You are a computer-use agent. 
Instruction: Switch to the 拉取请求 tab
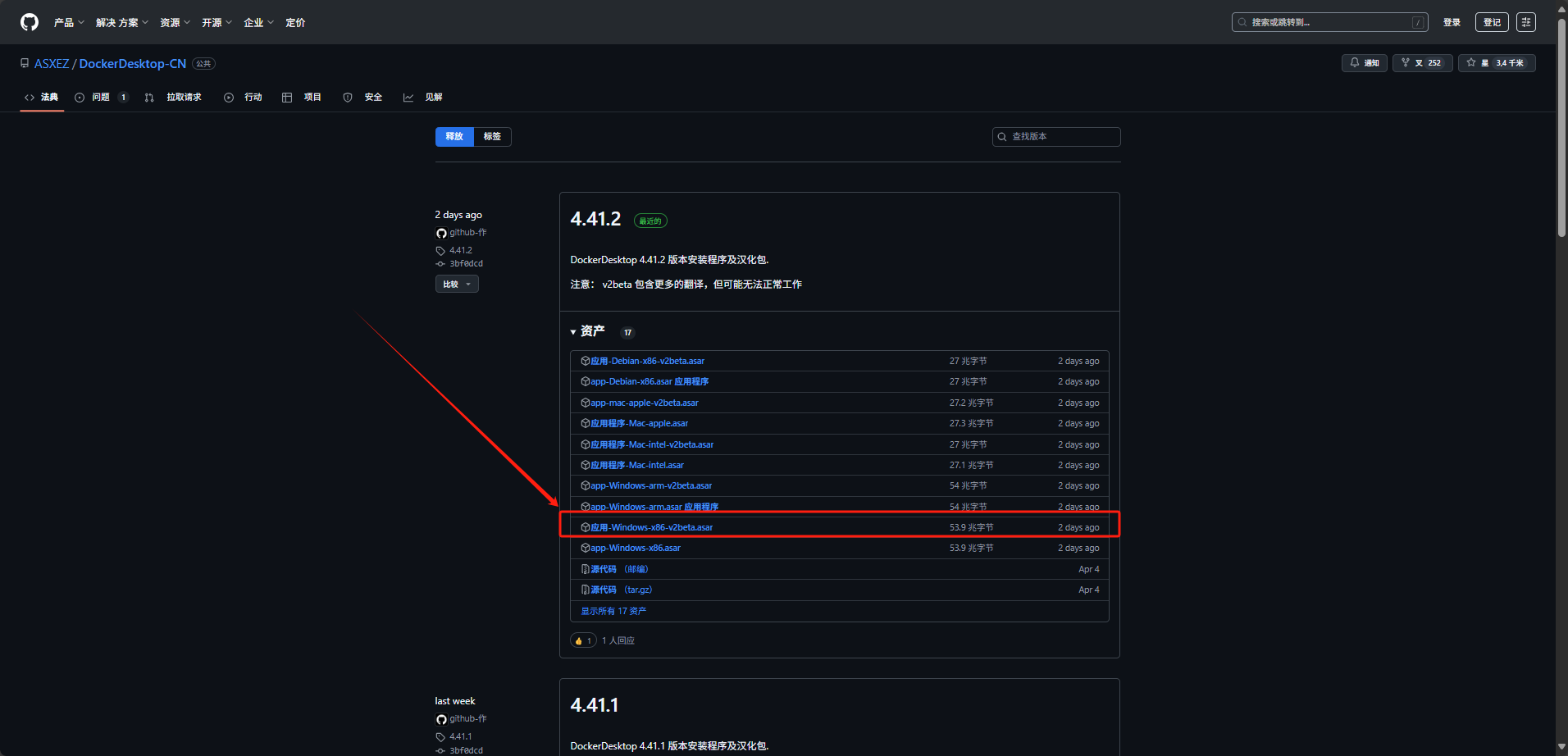(x=173, y=97)
